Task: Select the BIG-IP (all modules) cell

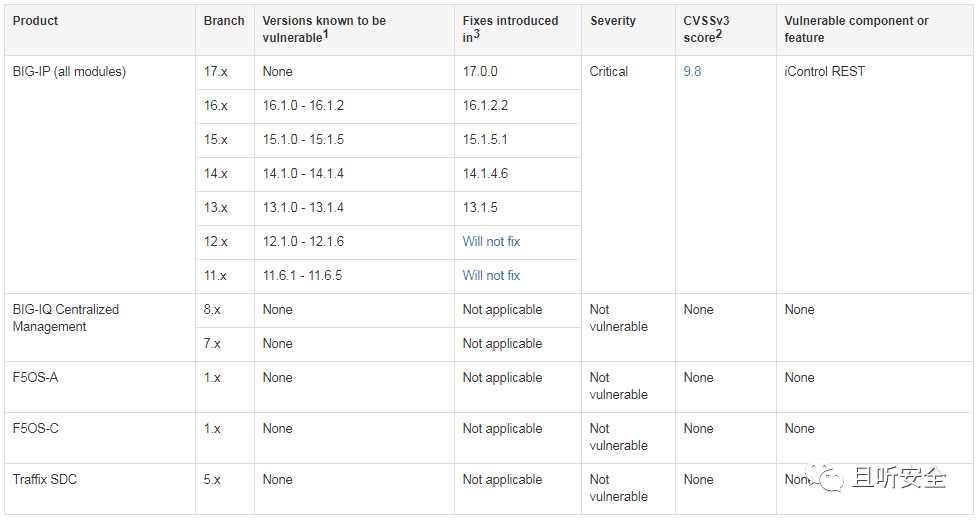Action: coord(69,71)
